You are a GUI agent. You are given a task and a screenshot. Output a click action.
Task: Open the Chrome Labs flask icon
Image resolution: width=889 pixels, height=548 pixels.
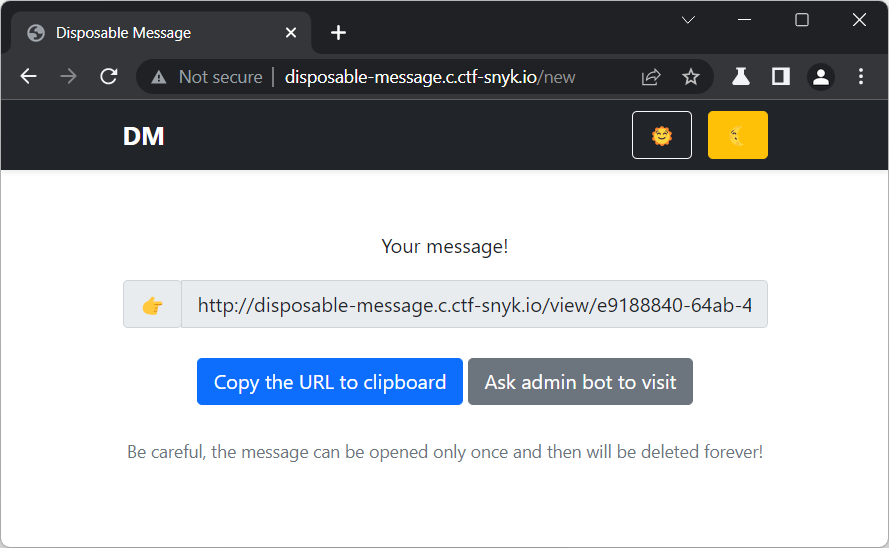tap(741, 77)
